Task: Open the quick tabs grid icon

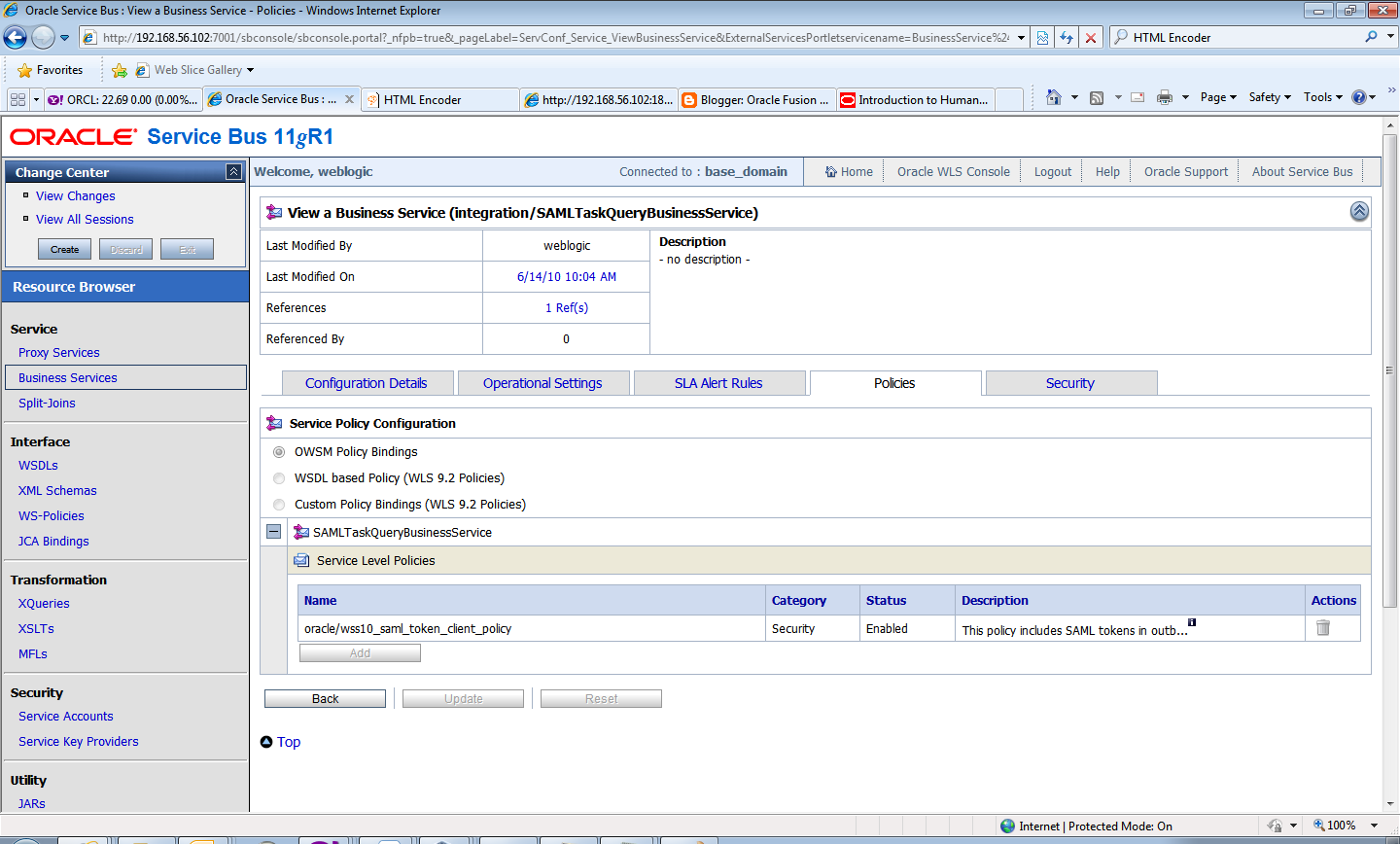Action: click(x=17, y=99)
